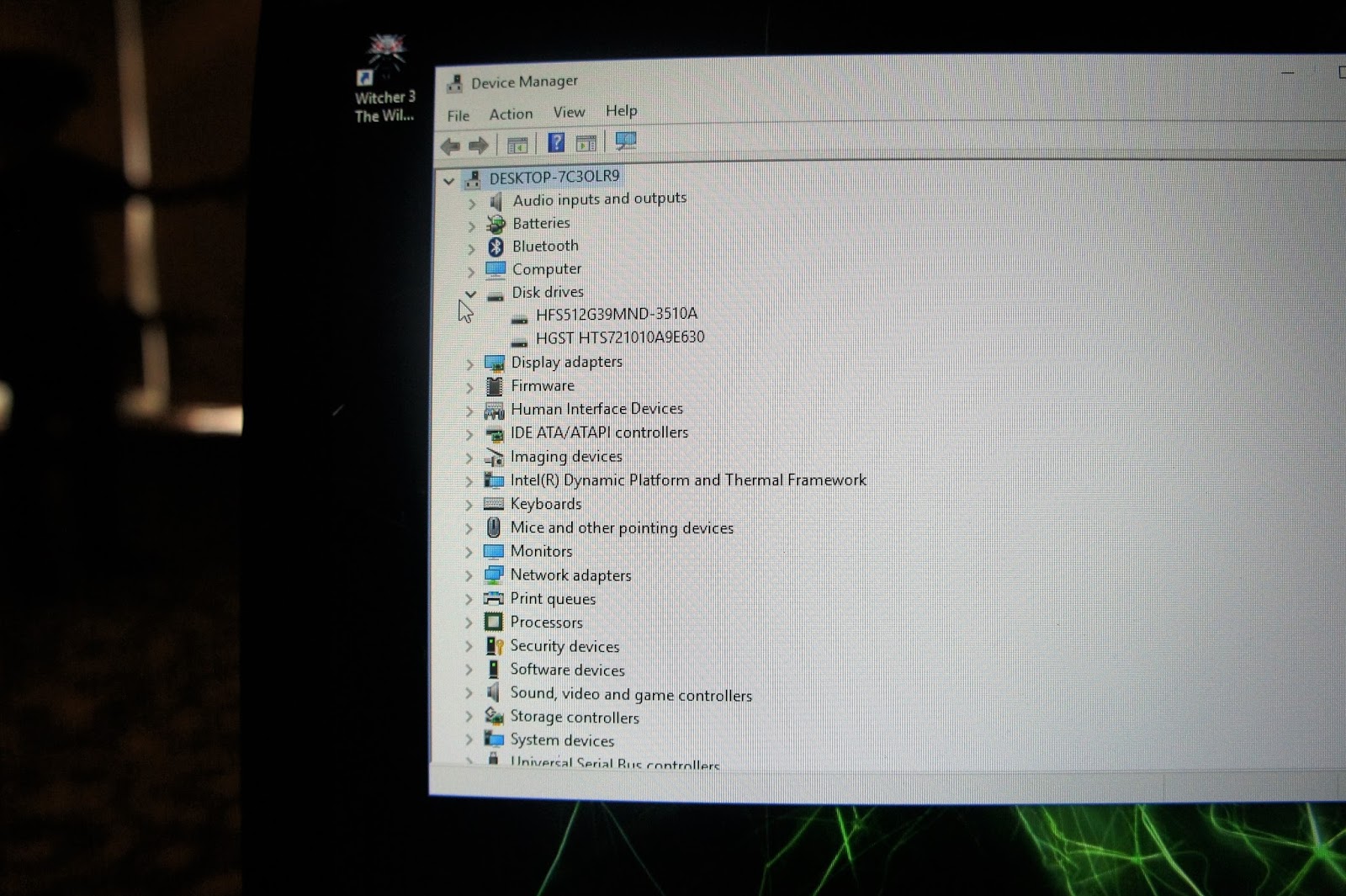
Task: Expand Mice and other pointing devices
Action: click(469, 529)
